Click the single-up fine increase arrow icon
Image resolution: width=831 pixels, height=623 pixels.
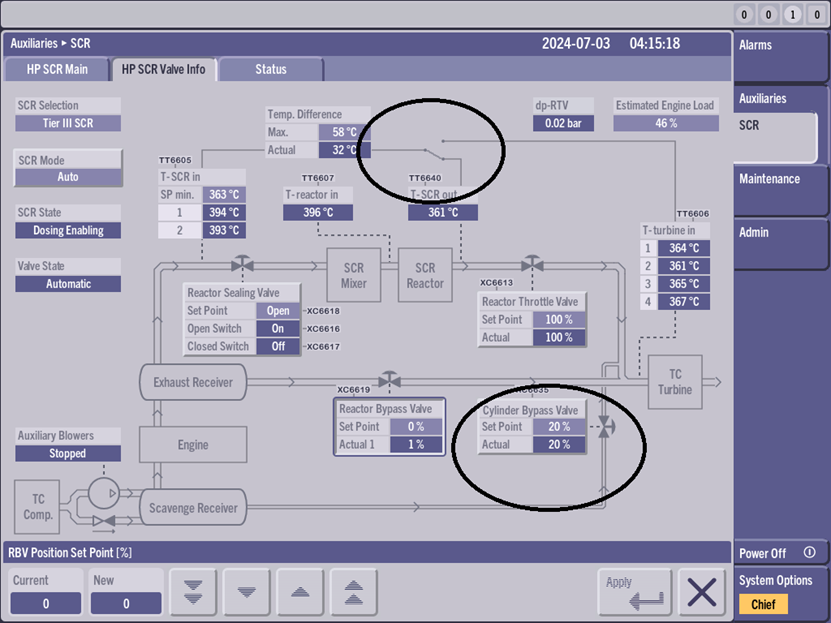click(x=300, y=592)
